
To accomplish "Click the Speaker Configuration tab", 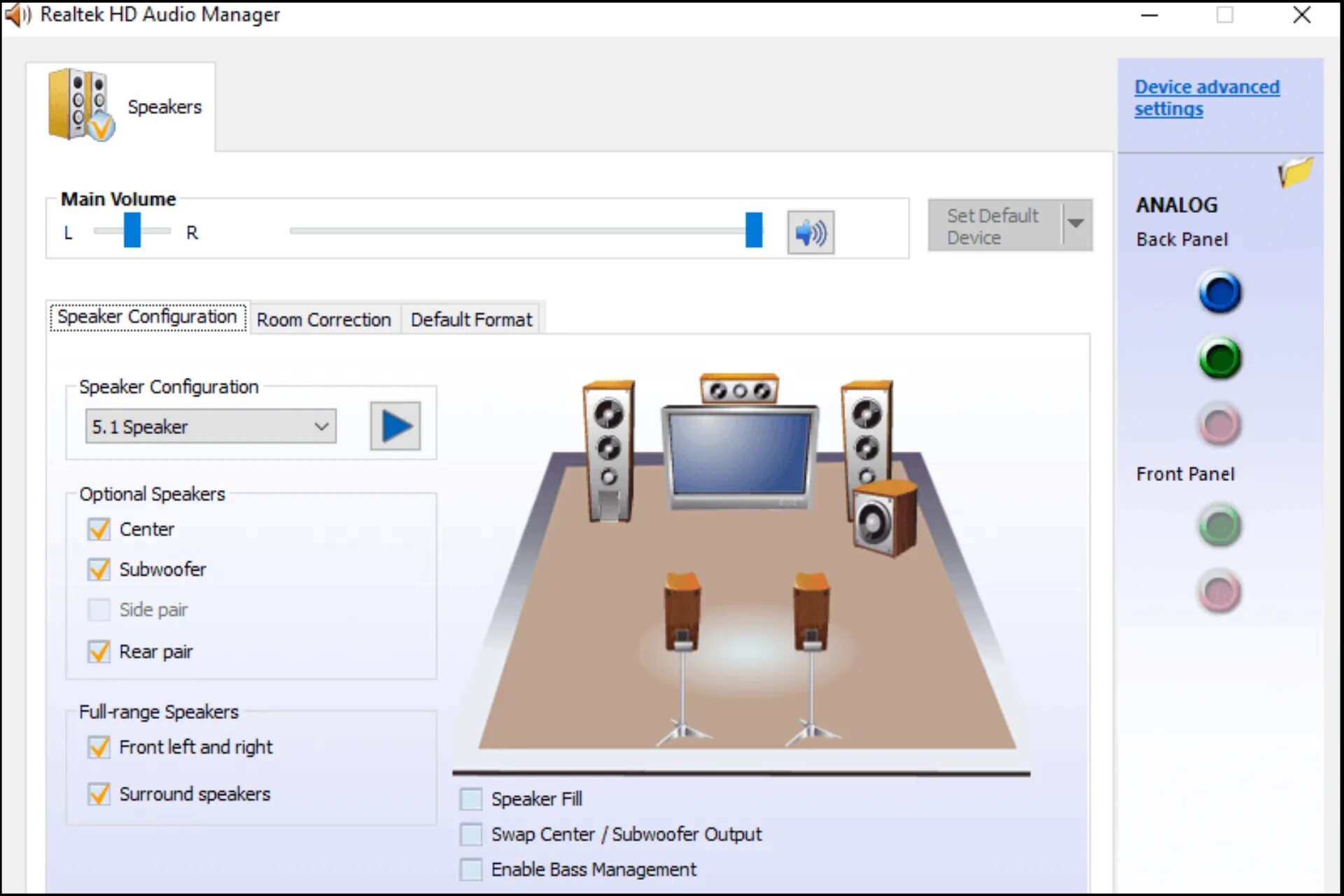I will pos(147,318).
